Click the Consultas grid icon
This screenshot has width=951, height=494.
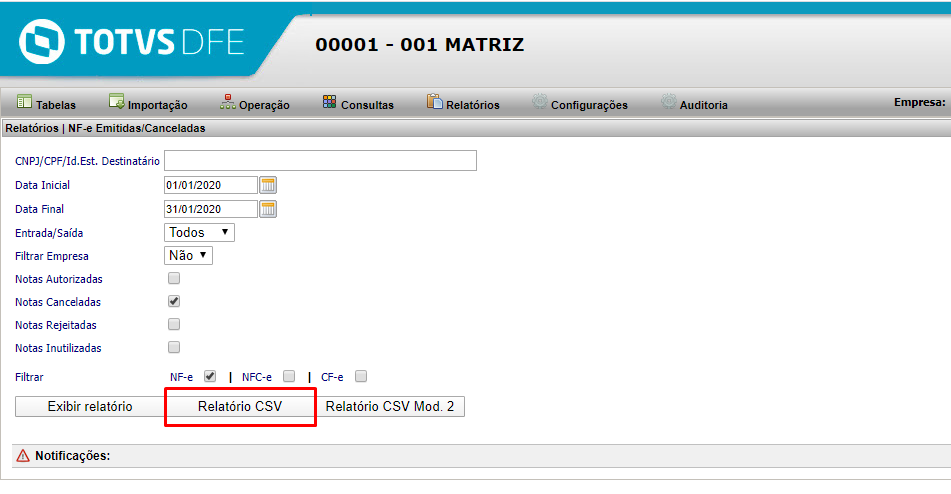pyautogui.click(x=329, y=102)
